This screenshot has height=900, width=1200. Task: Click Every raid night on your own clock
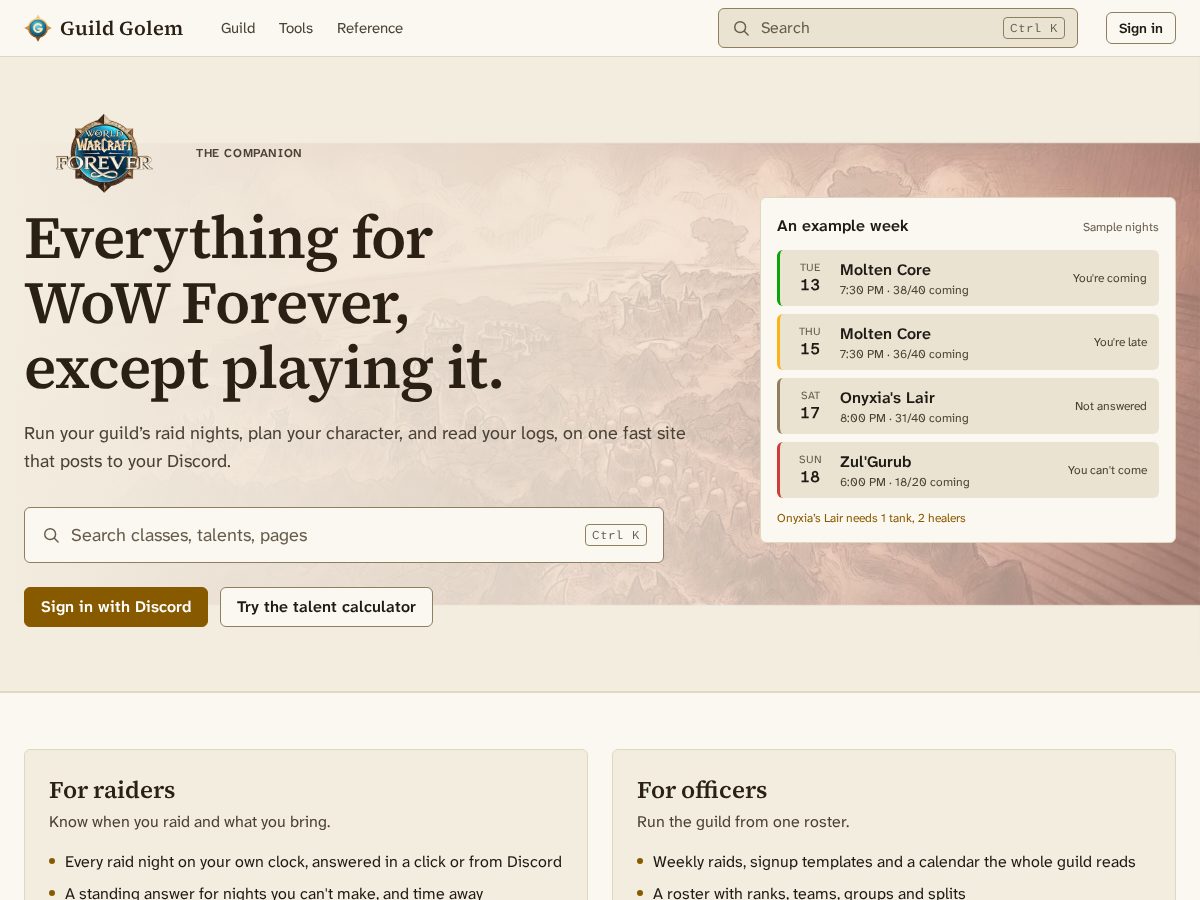click(313, 861)
